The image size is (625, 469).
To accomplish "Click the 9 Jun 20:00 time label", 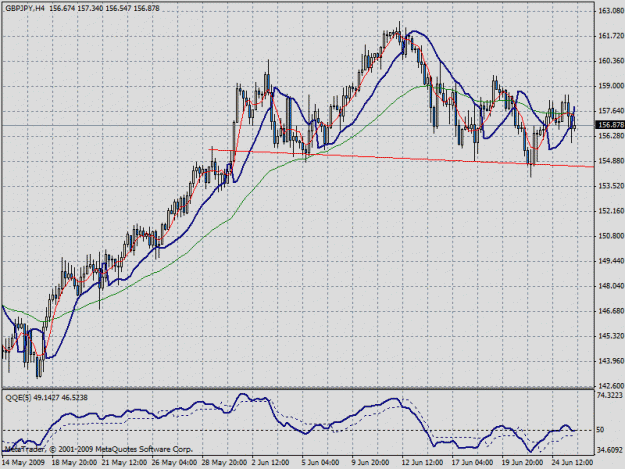I will pyautogui.click(x=370, y=463).
